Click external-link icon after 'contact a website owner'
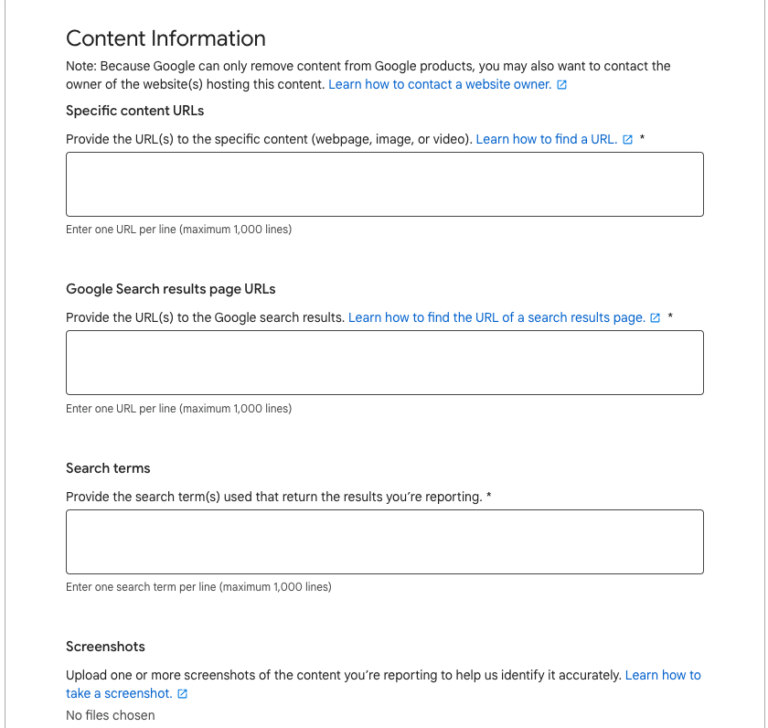Image resolution: width=768 pixels, height=728 pixels. tap(562, 85)
